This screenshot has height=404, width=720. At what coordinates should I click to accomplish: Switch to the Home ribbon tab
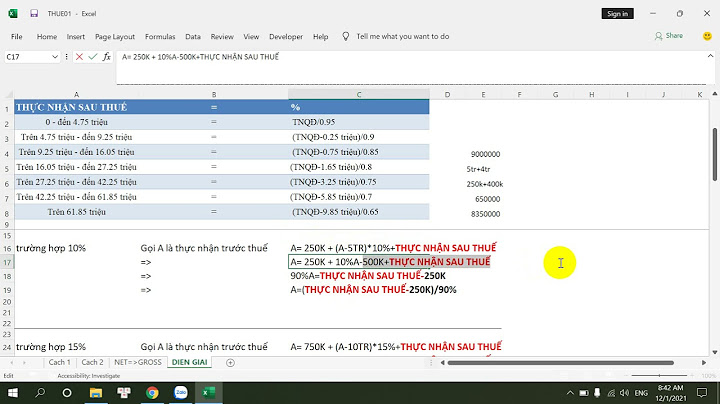tap(47, 36)
